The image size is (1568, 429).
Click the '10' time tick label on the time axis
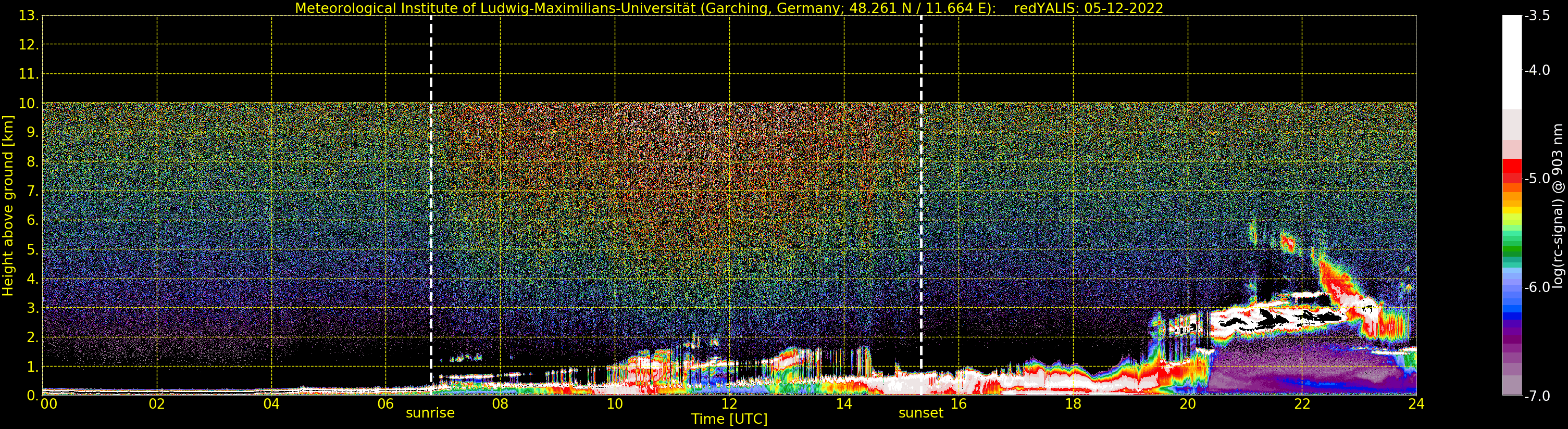(615, 404)
